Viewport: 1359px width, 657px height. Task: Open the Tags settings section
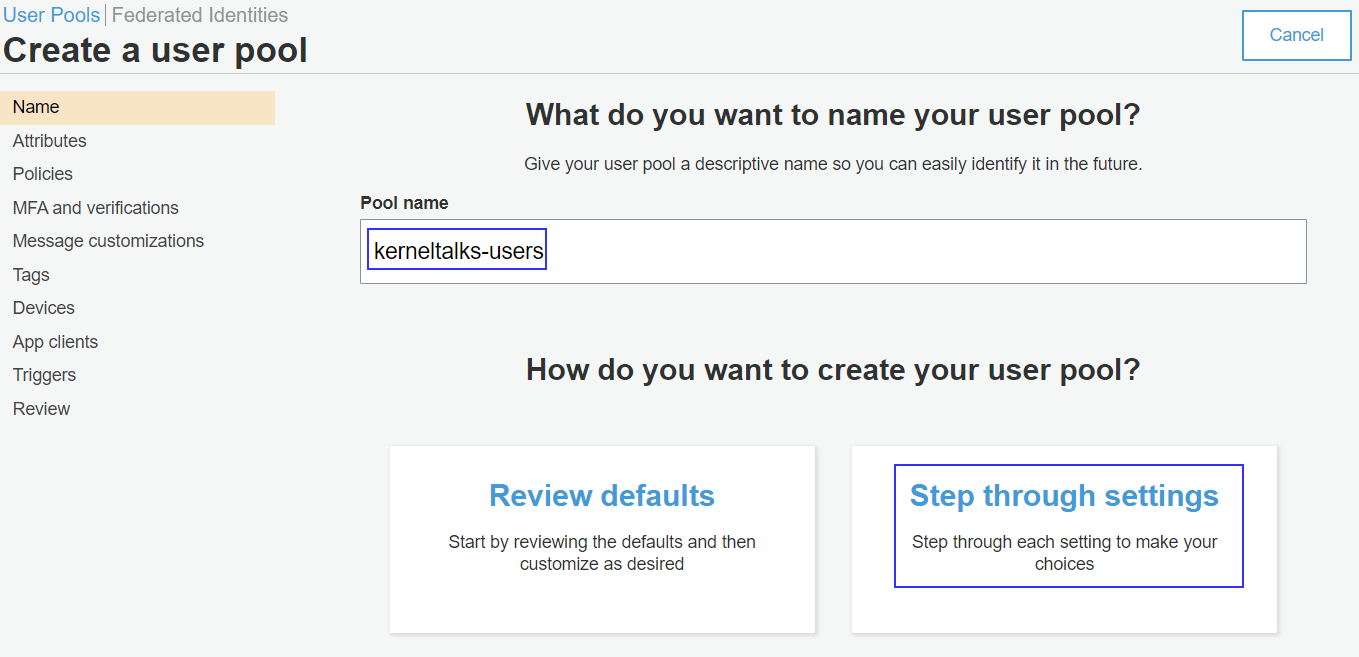pyautogui.click(x=30, y=274)
